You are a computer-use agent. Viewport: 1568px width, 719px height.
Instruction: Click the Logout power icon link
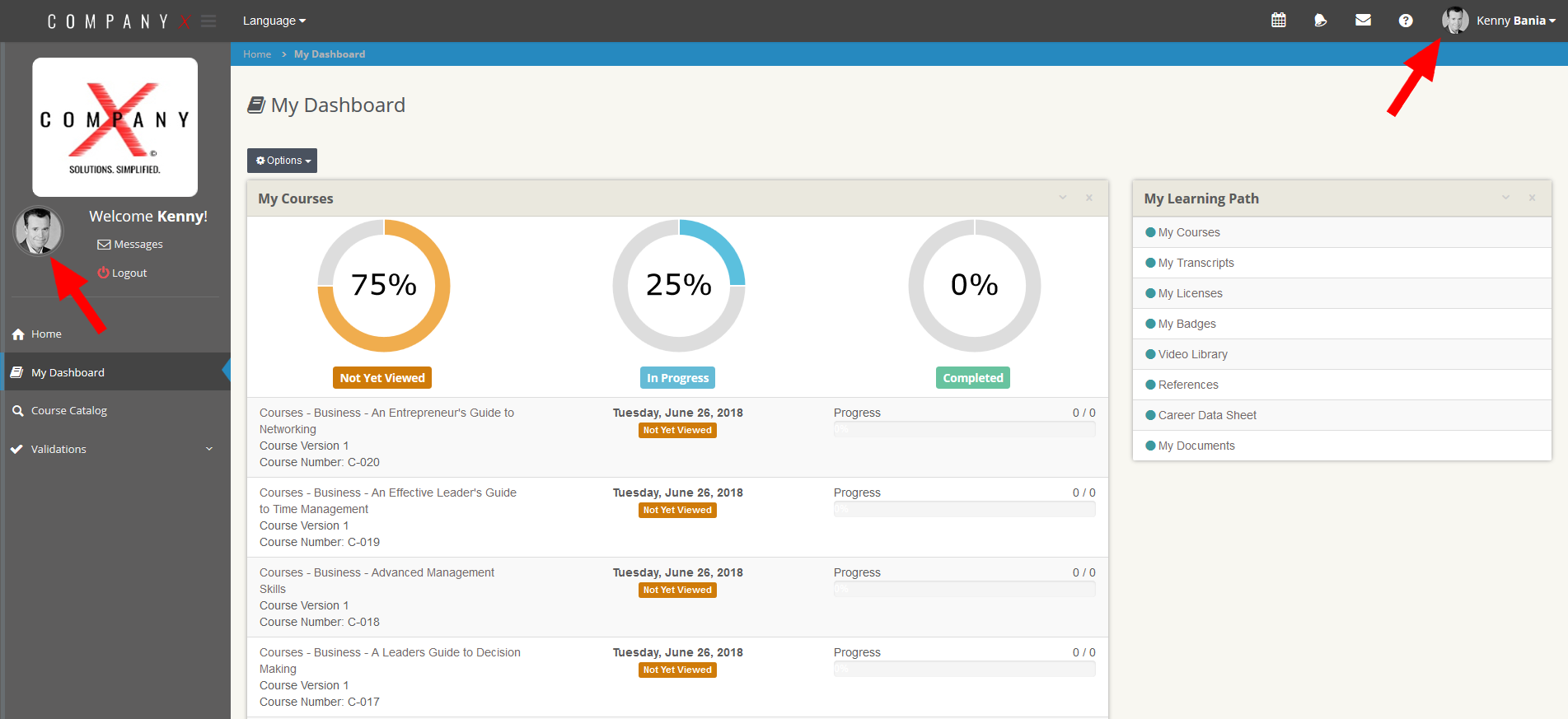pyautogui.click(x=122, y=273)
